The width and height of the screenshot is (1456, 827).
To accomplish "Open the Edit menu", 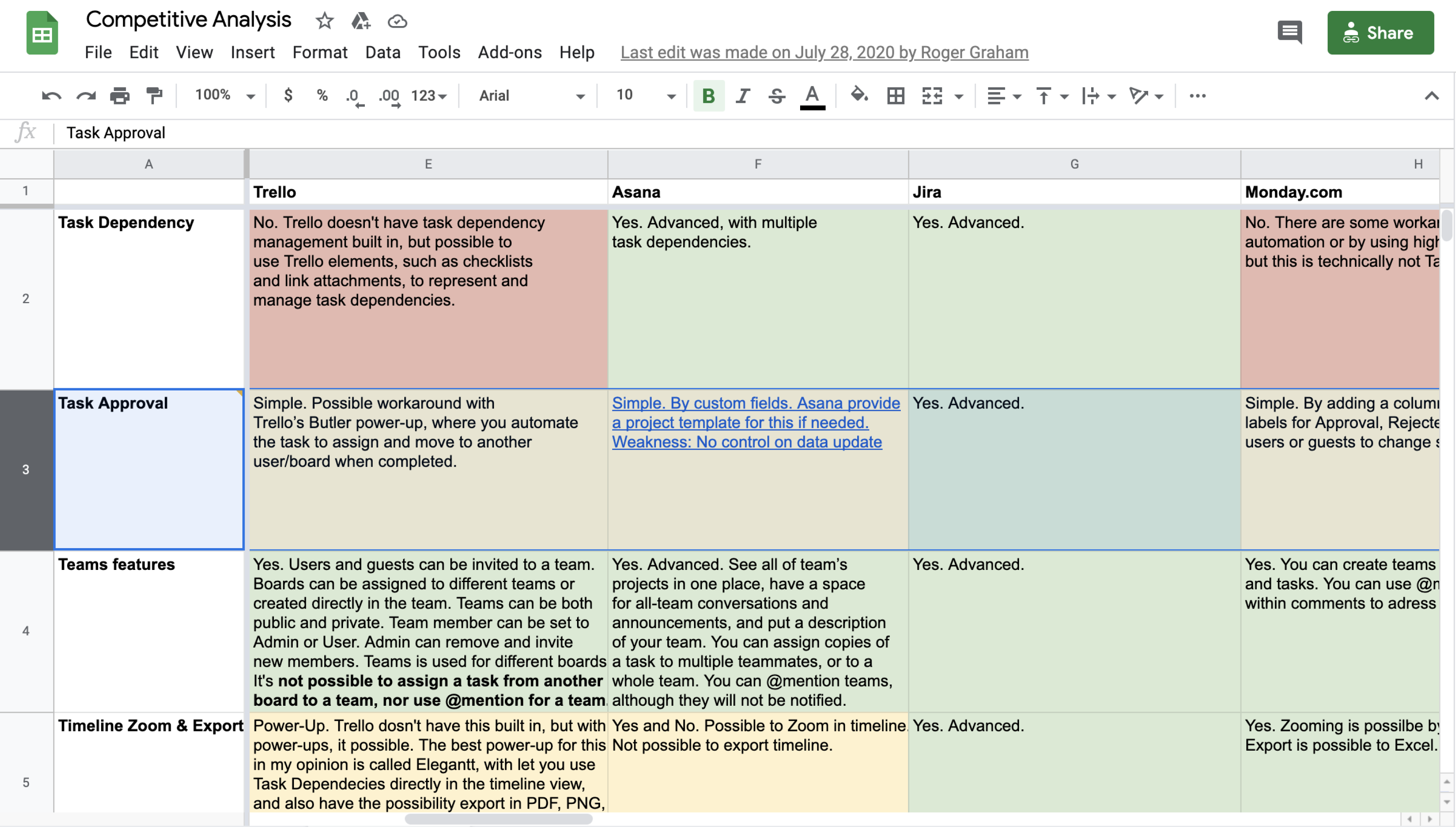I will [x=144, y=52].
